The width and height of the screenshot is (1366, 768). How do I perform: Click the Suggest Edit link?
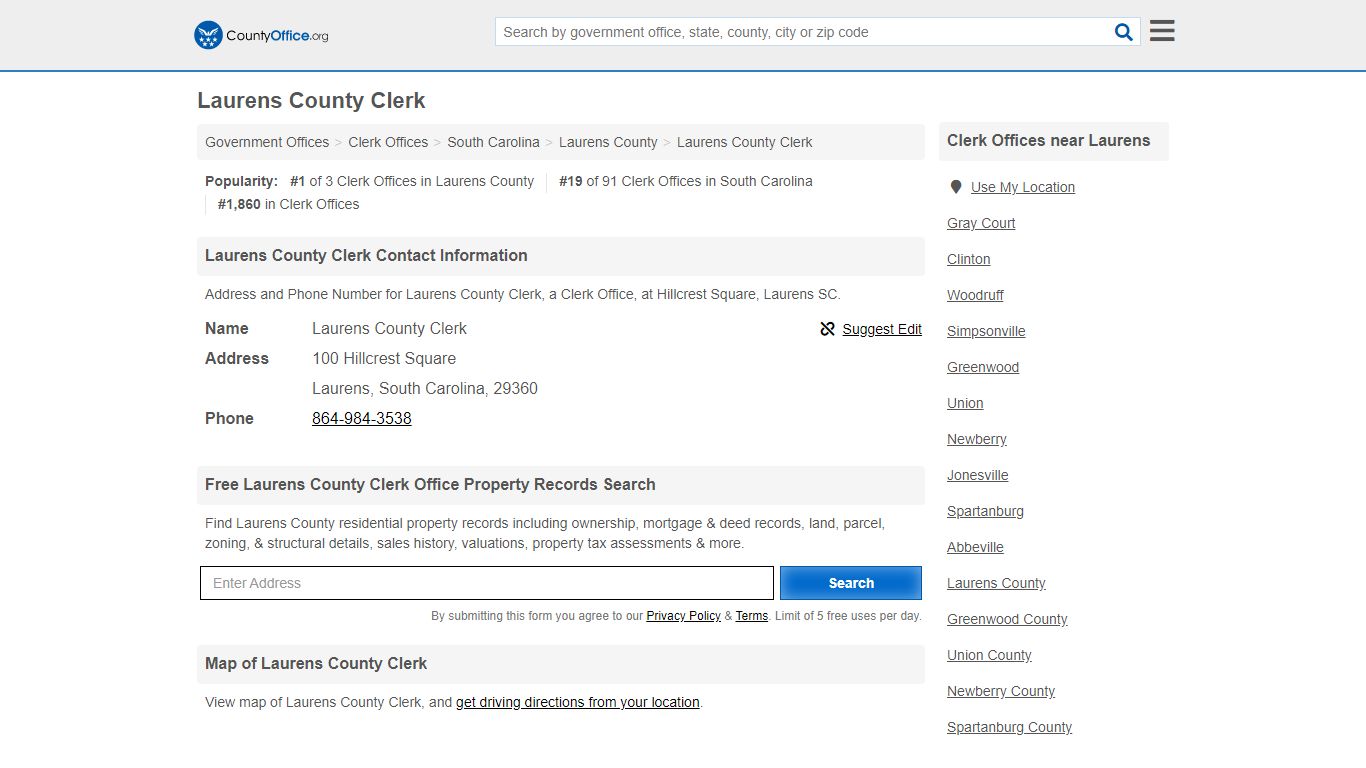click(x=882, y=329)
